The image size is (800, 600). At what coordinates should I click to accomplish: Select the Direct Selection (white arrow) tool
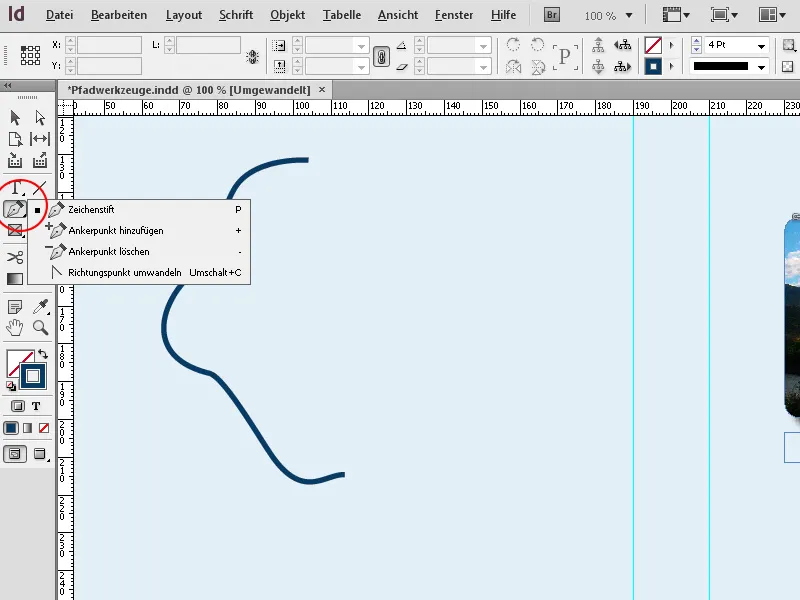click(40, 118)
